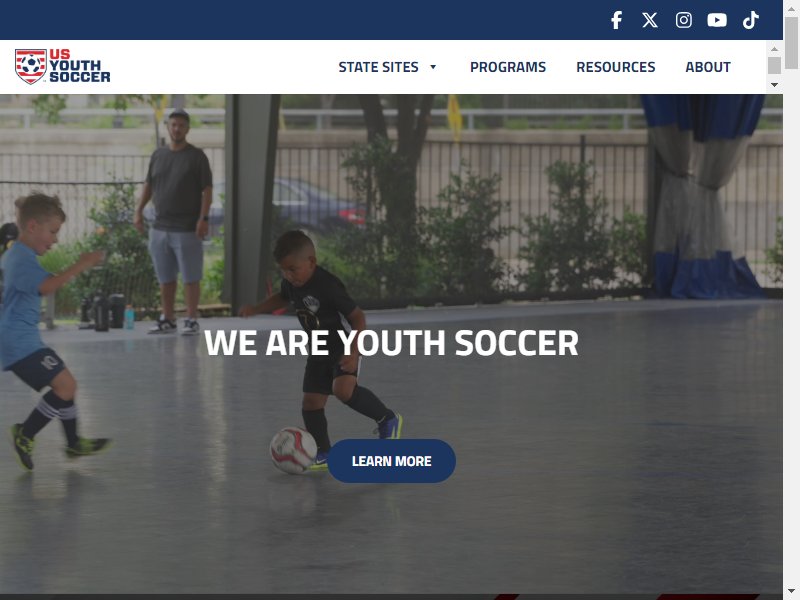This screenshot has height=600, width=800.
Task: Click the Learn More button
Action: click(x=391, y=461)
